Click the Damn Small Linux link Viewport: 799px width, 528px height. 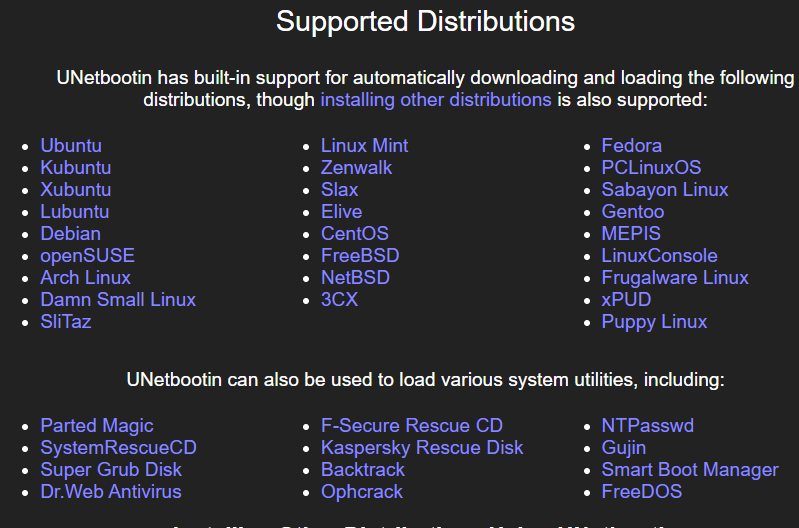click(118, 300)
